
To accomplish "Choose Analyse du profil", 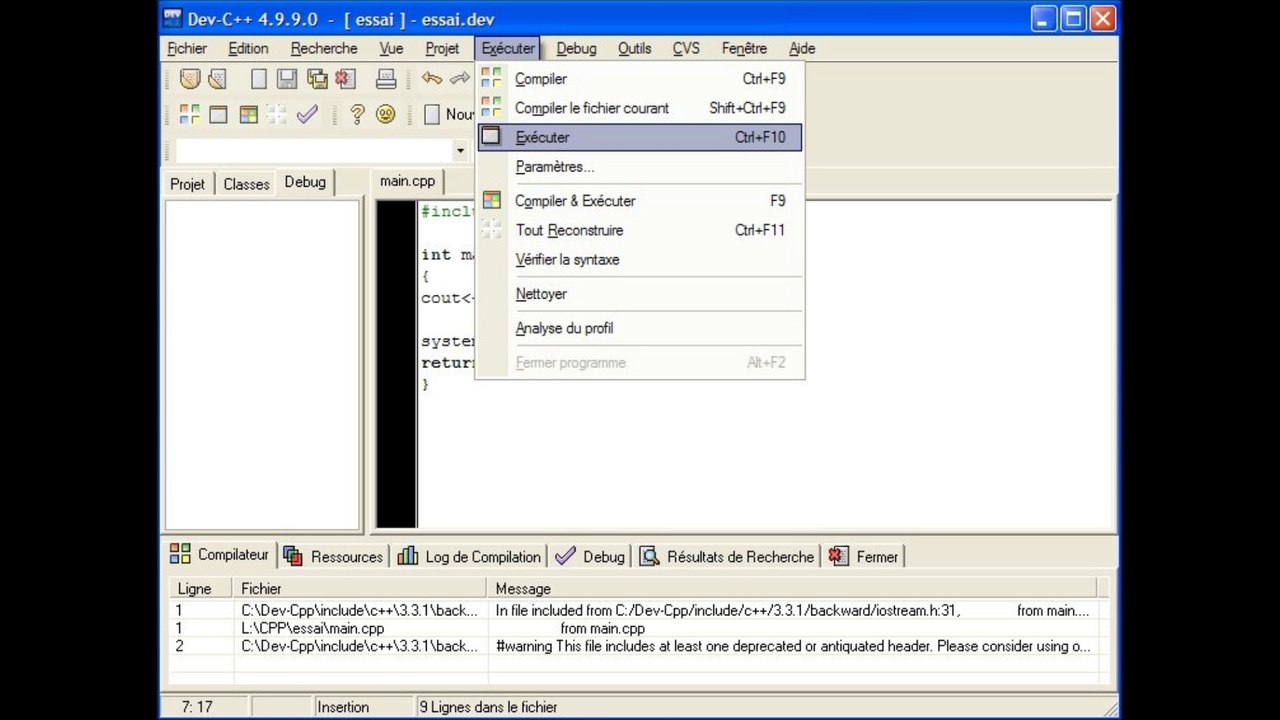I will pos(640,328).
